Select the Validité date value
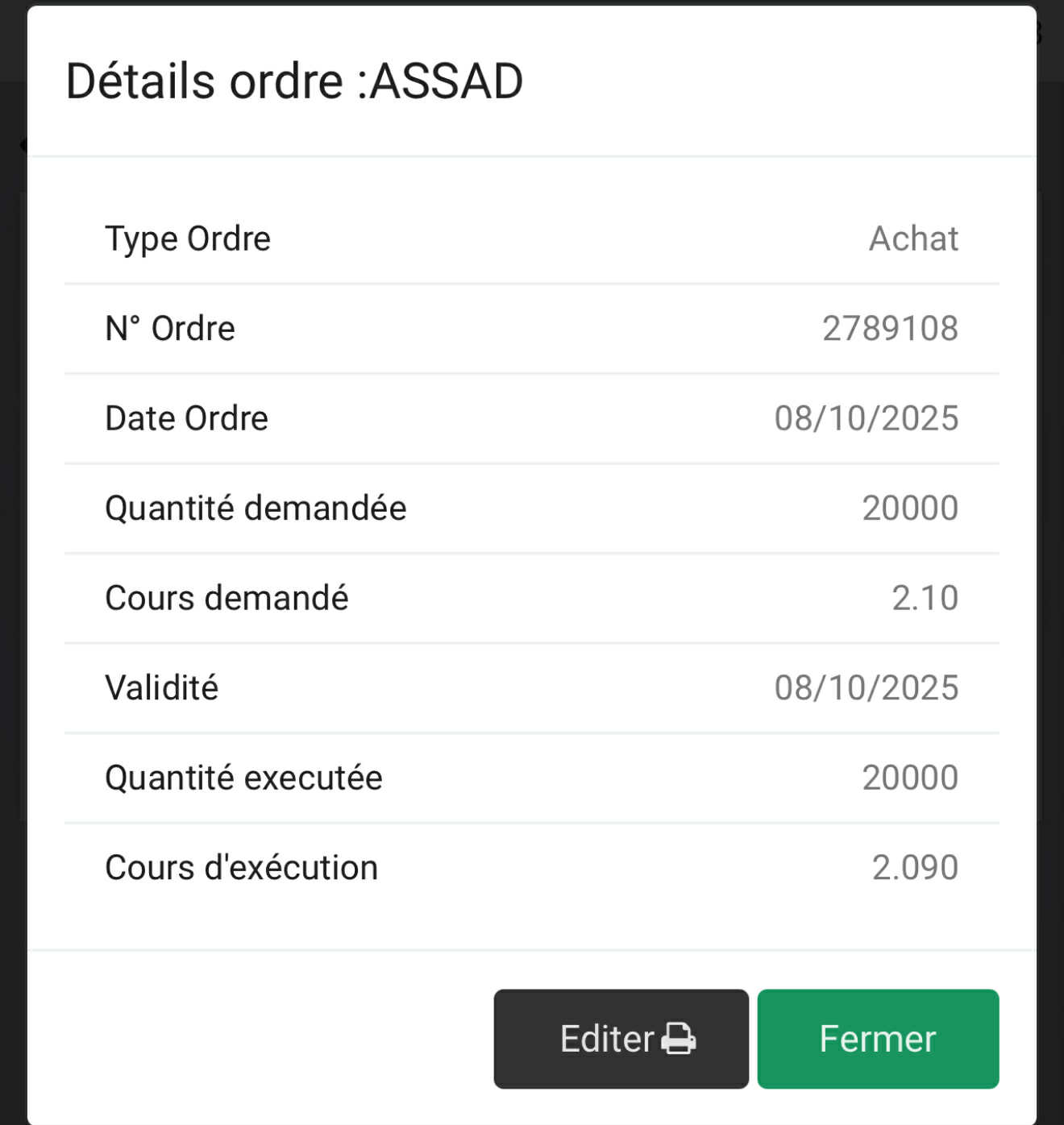This screenshot has height=1125, width=1064. [x=867, y=688]
